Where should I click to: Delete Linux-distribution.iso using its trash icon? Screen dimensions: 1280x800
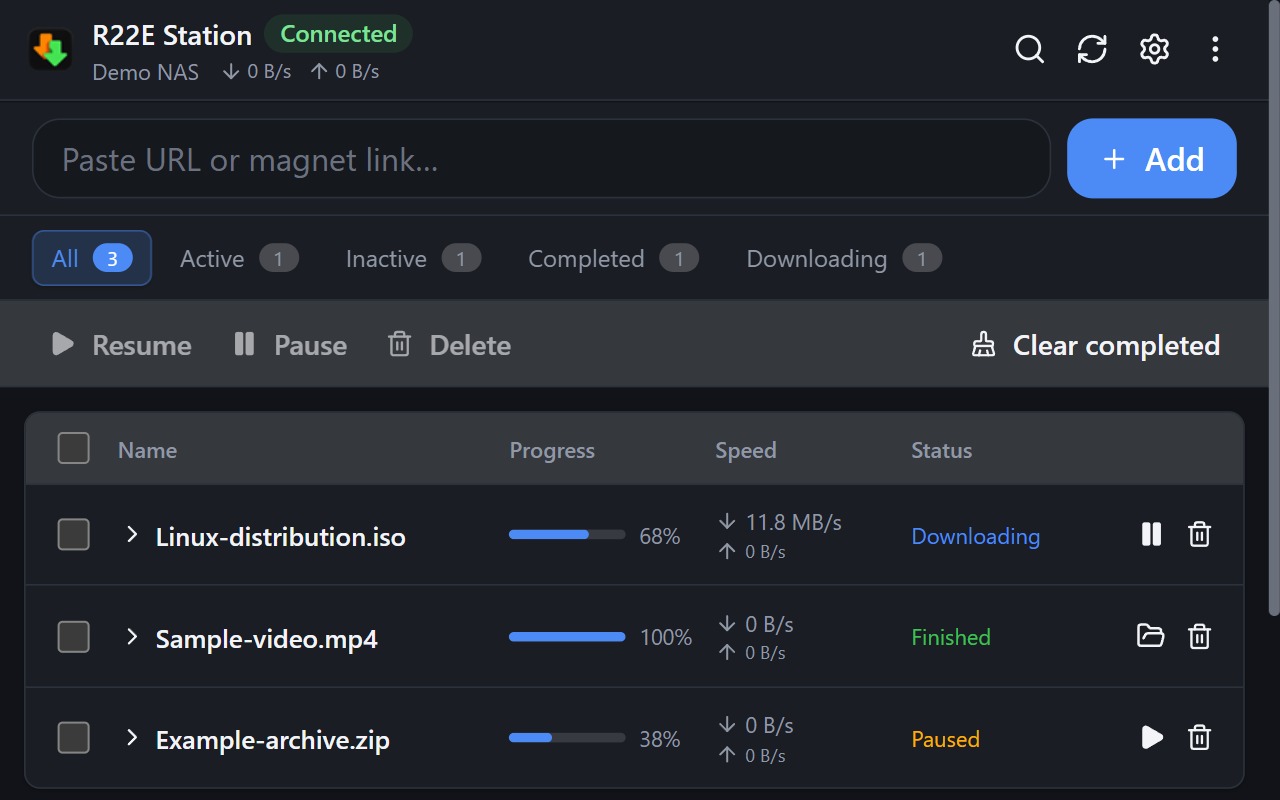[x=1199, y=535]
